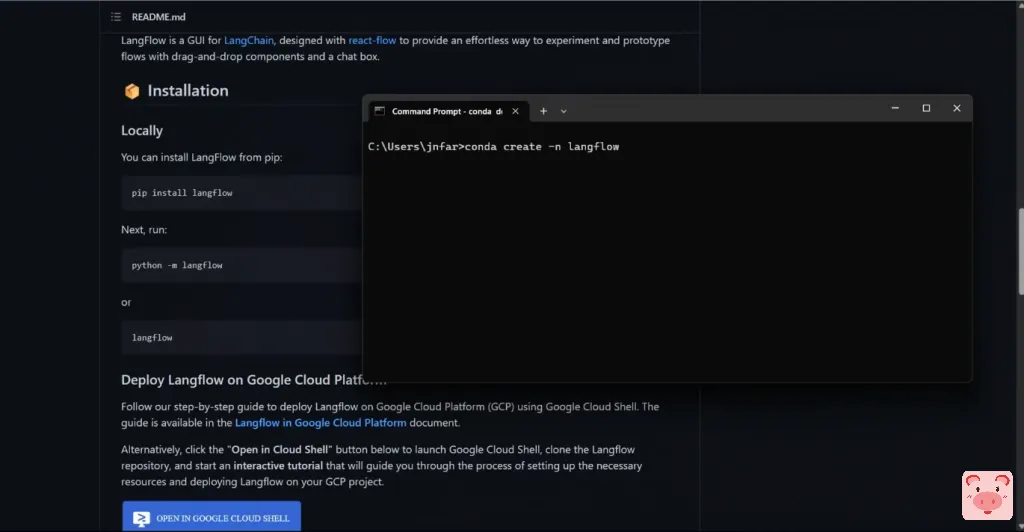Click the bold interactive tutorial text

tap(278, 466)
